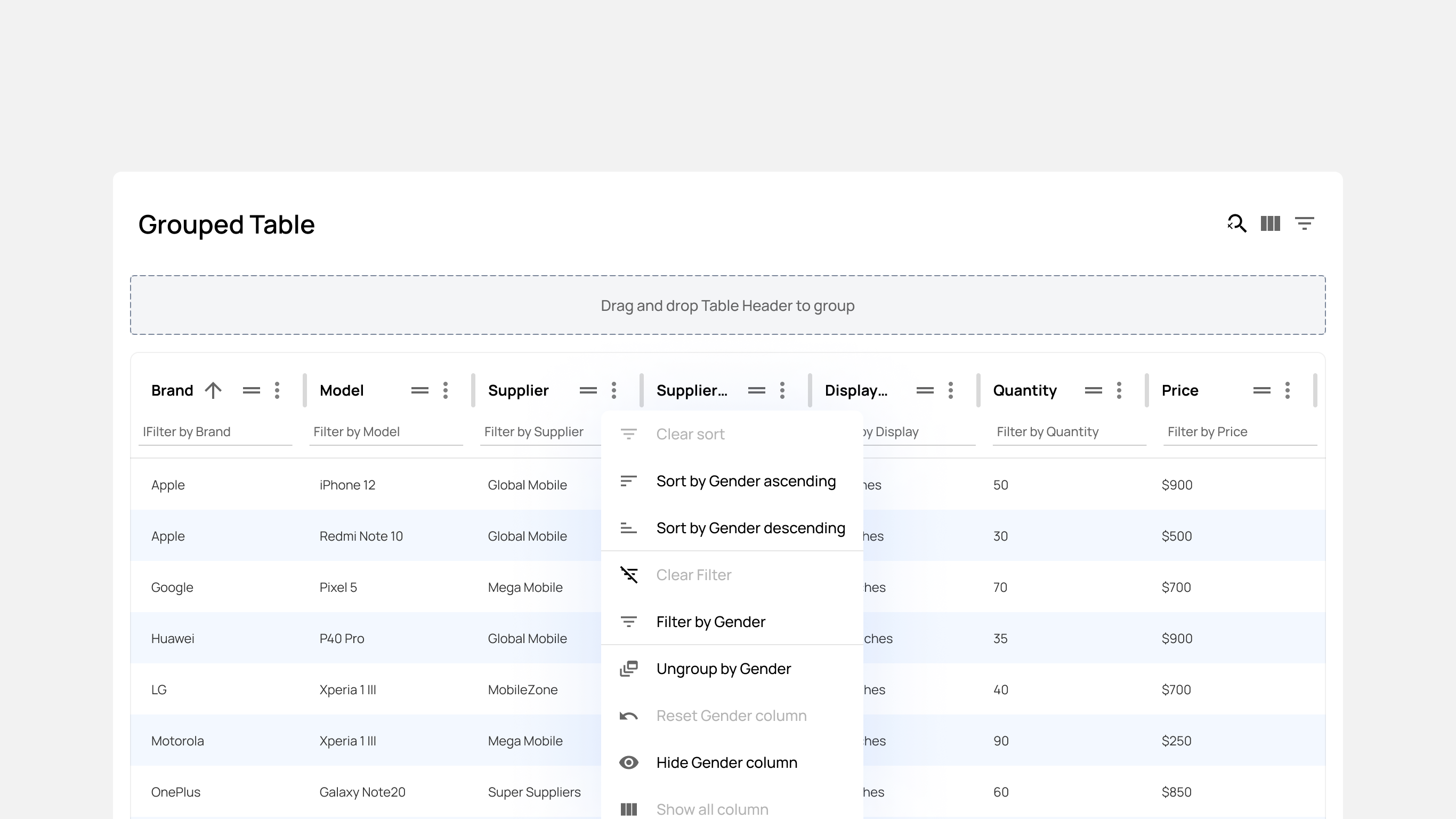Click the Super Suppliers cell
This screenshot has width=1456, height=819.
(x=534, y=792)
